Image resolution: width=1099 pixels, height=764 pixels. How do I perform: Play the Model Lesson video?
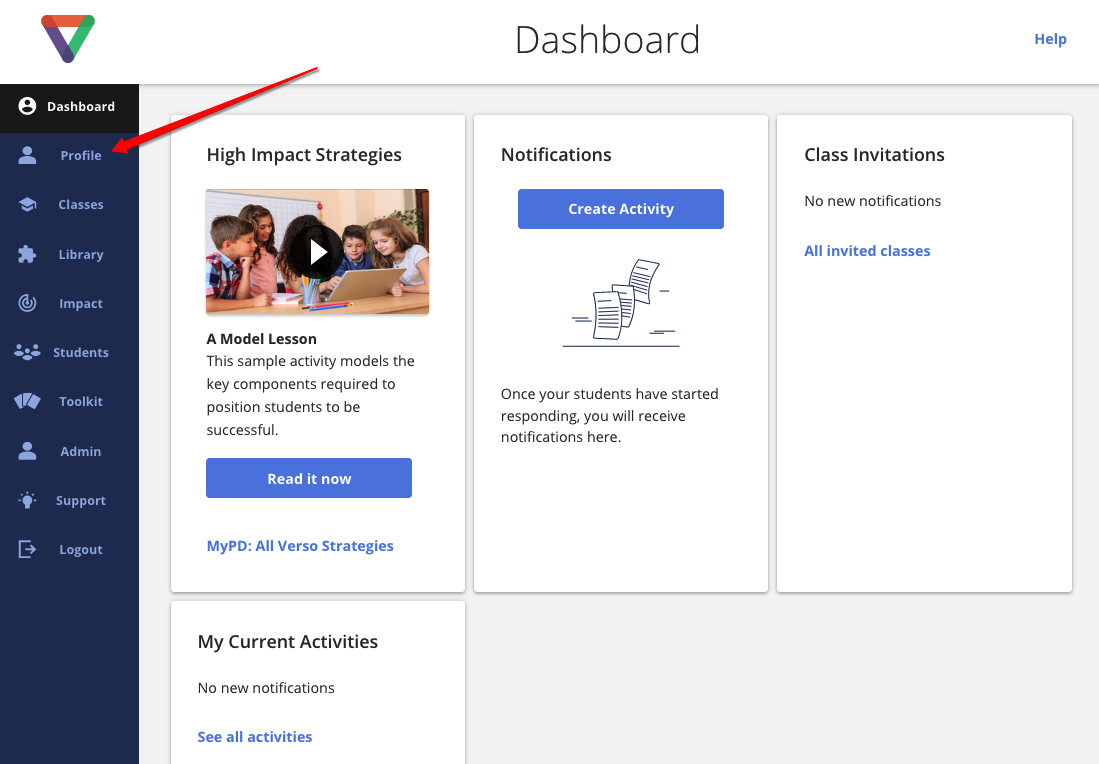click(318, 252)
